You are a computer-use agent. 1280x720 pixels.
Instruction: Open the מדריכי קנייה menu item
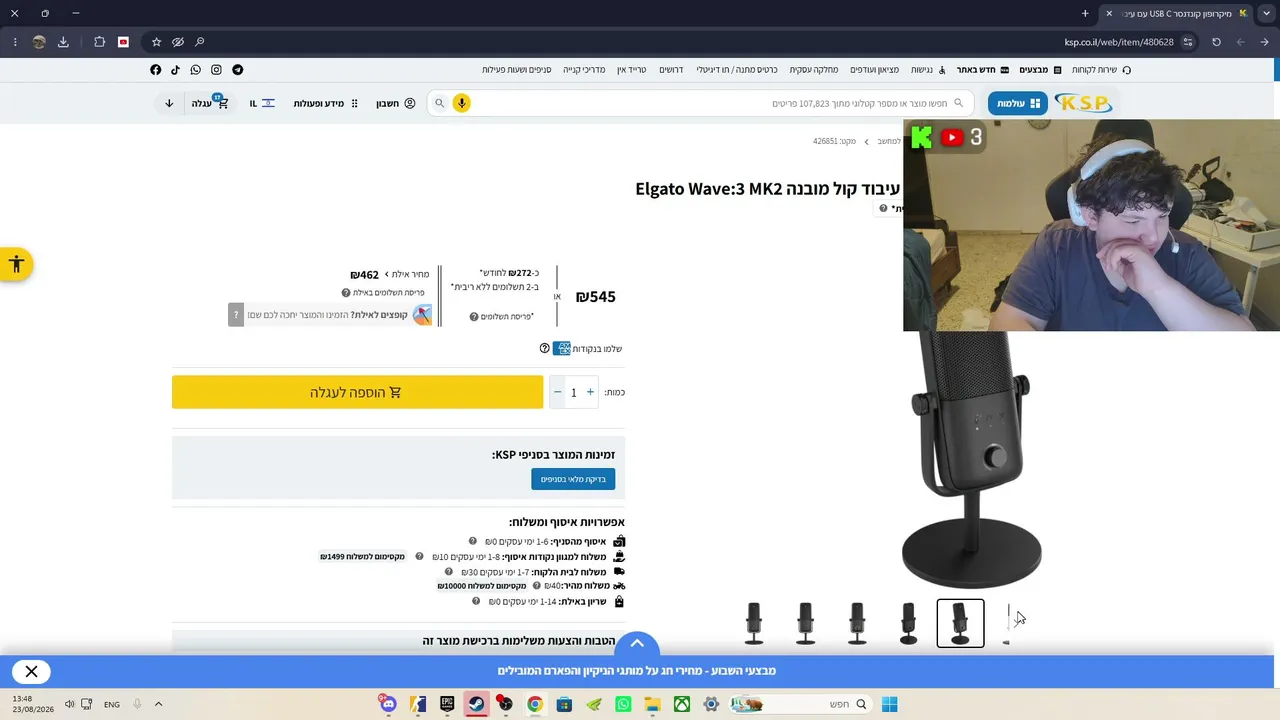point(584,70)
